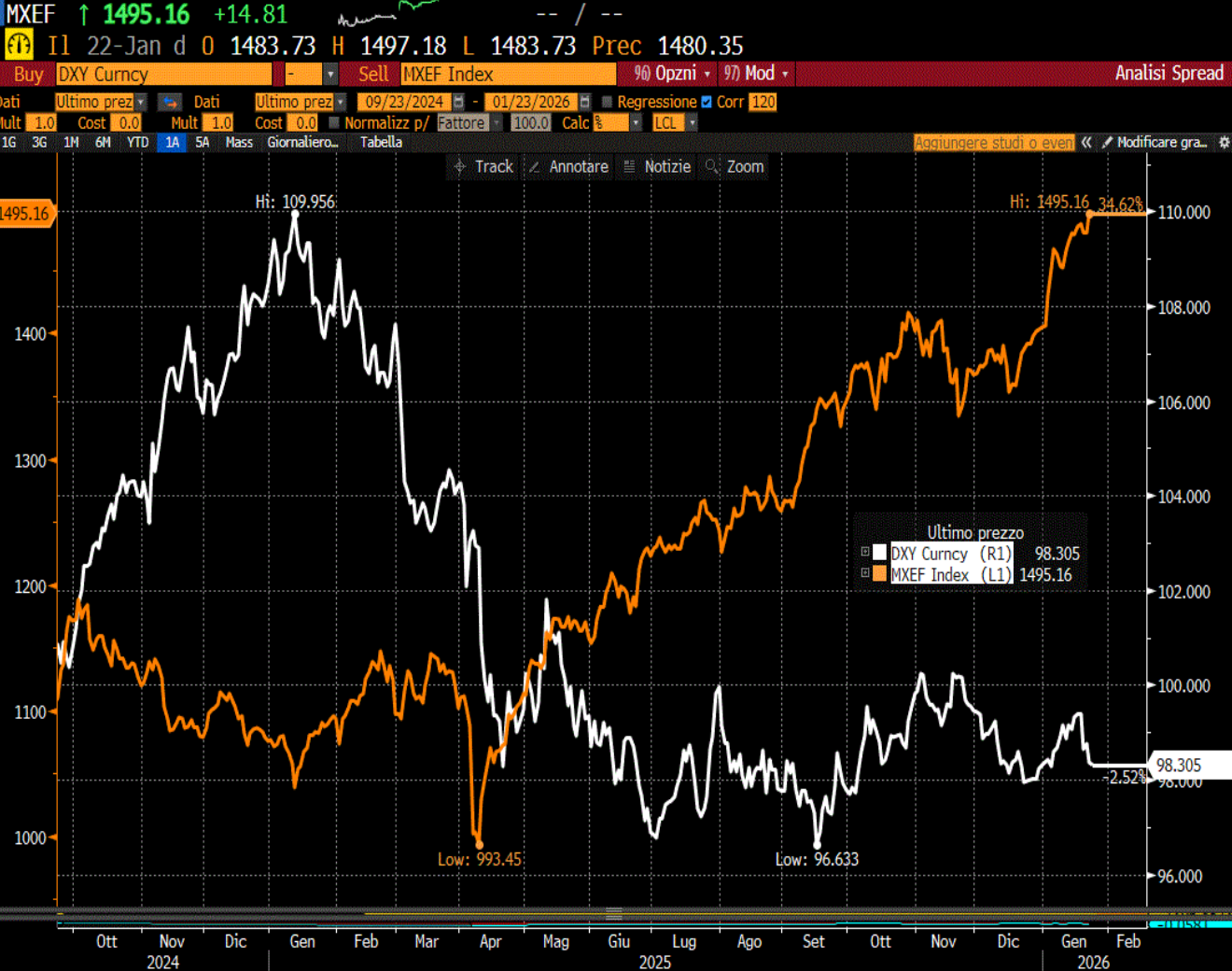This screenshot has height=971, width=1232.
Task: Click the first Mult 1.0 field
Action: tap(41, 122)
